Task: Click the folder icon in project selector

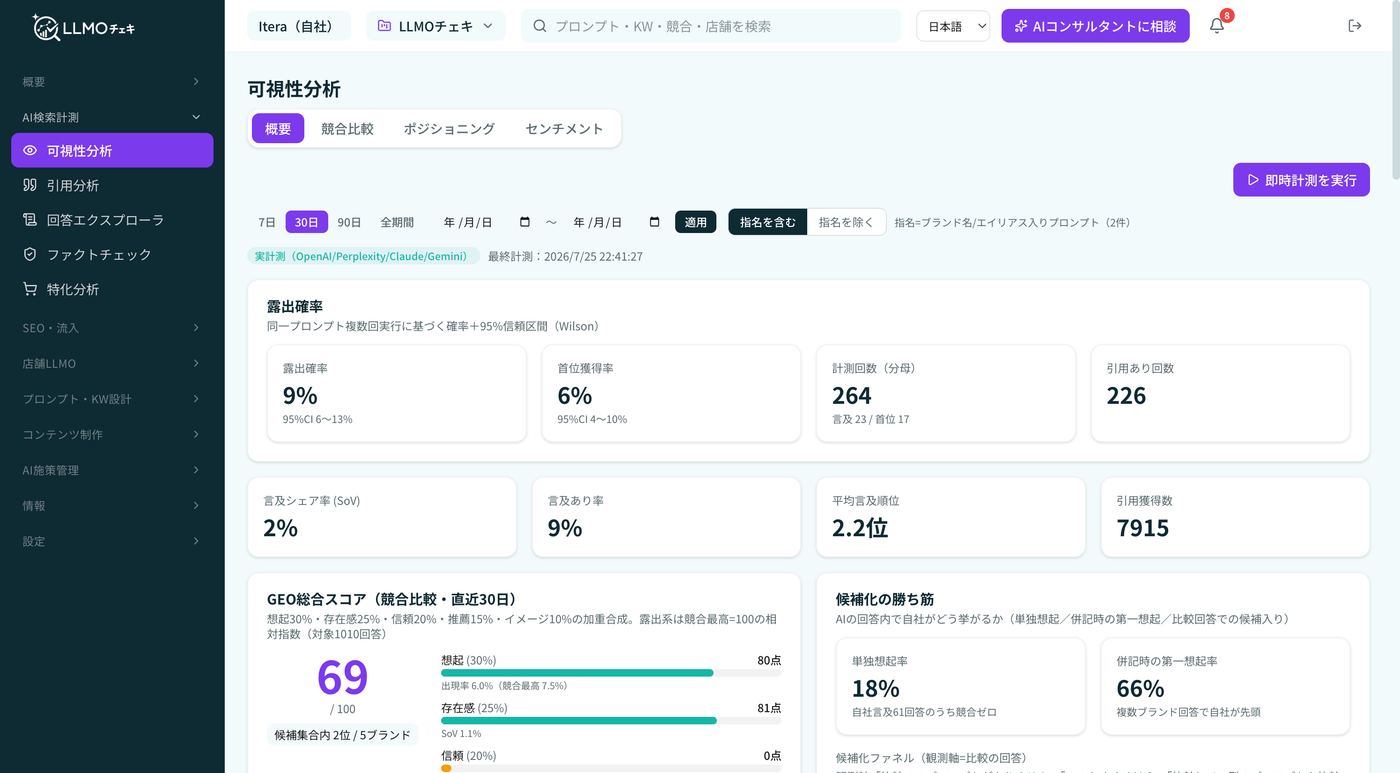Action: pos(384,26)
